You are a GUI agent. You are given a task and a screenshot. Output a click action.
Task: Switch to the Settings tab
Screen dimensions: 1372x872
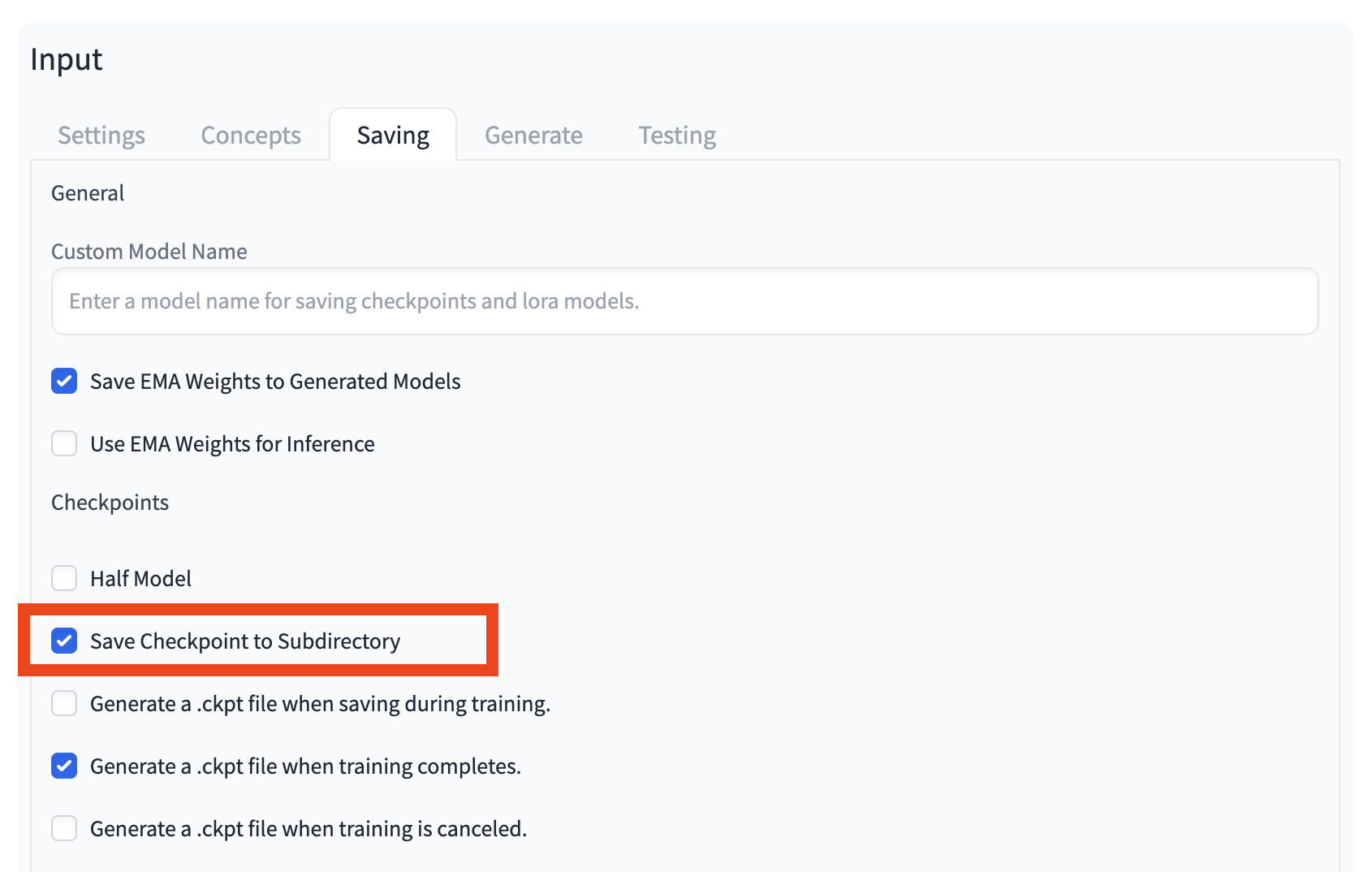click(101, 136)
